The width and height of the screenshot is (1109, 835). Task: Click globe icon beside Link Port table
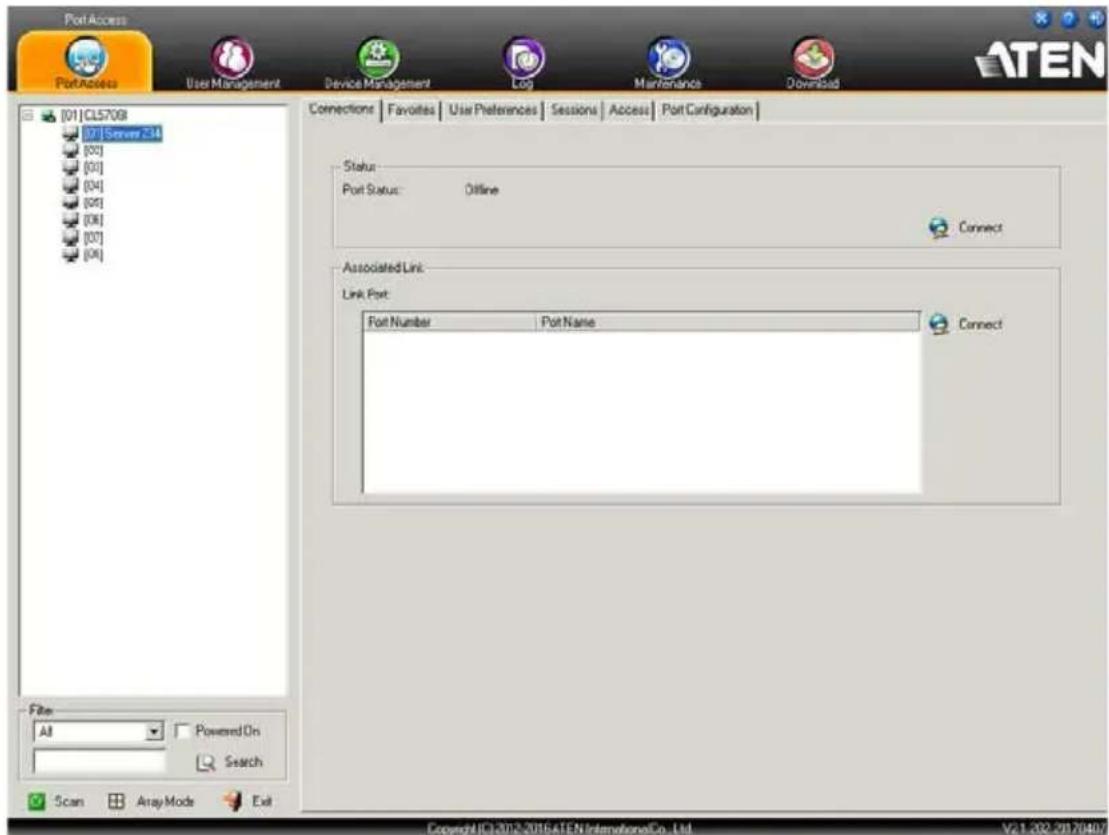[x=939, y=325]
